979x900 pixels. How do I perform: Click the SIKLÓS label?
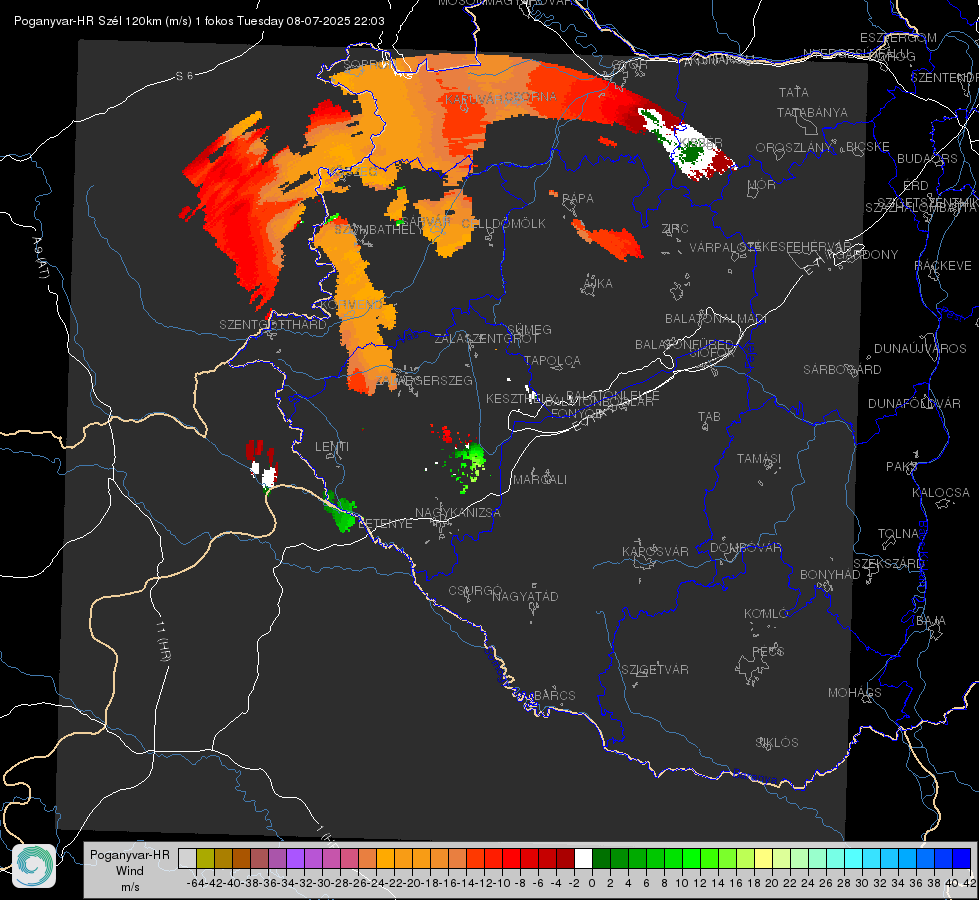(777, 743)
